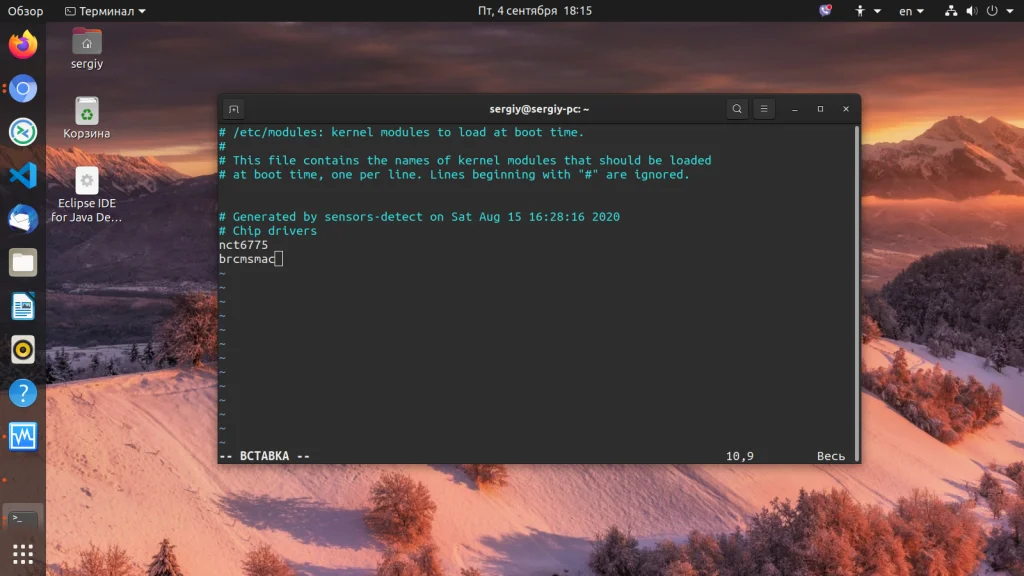Launch Firefox from the dock

tap(23, 45)
